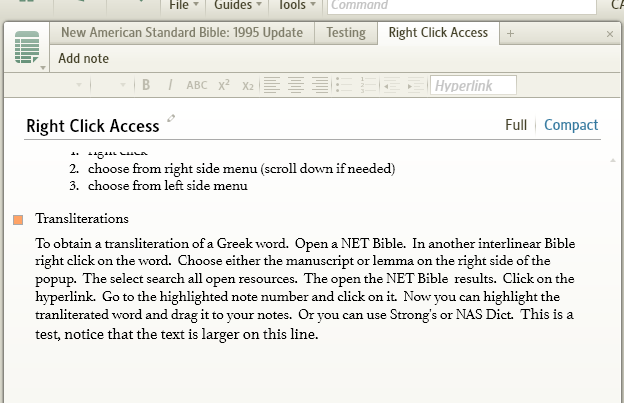Click list item 'choose from left side menu'
Viewport: 624px width, 403px height.
pos(168,186)
